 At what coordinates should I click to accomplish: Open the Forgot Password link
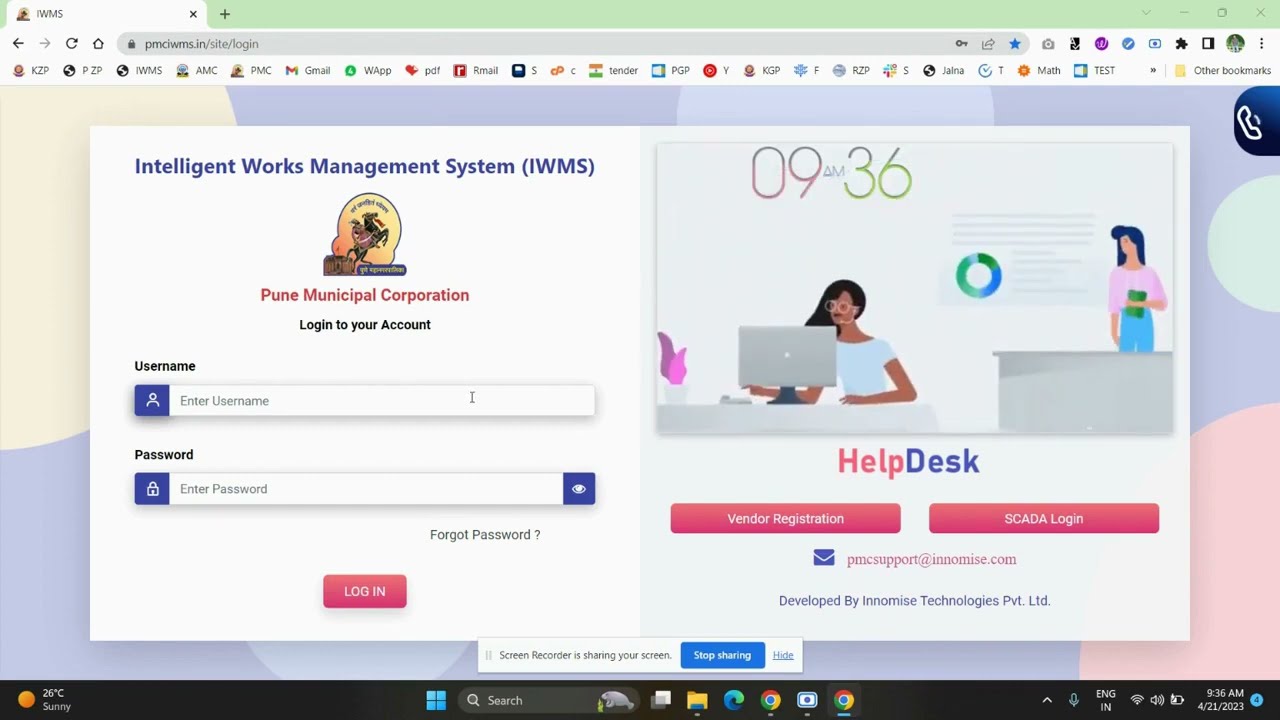(485, 535)
